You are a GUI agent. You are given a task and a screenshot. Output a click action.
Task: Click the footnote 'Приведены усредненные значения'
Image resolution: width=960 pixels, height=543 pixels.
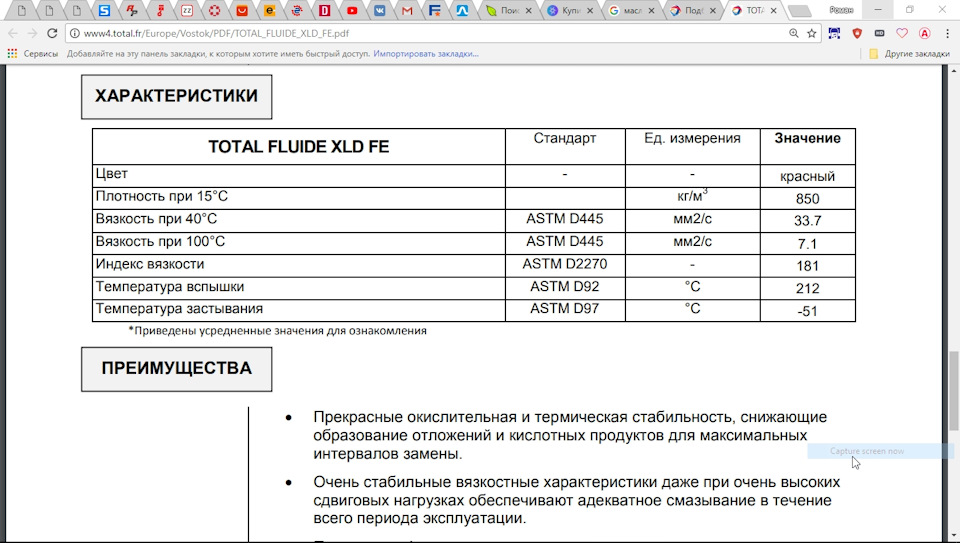[x=277, y=331]
